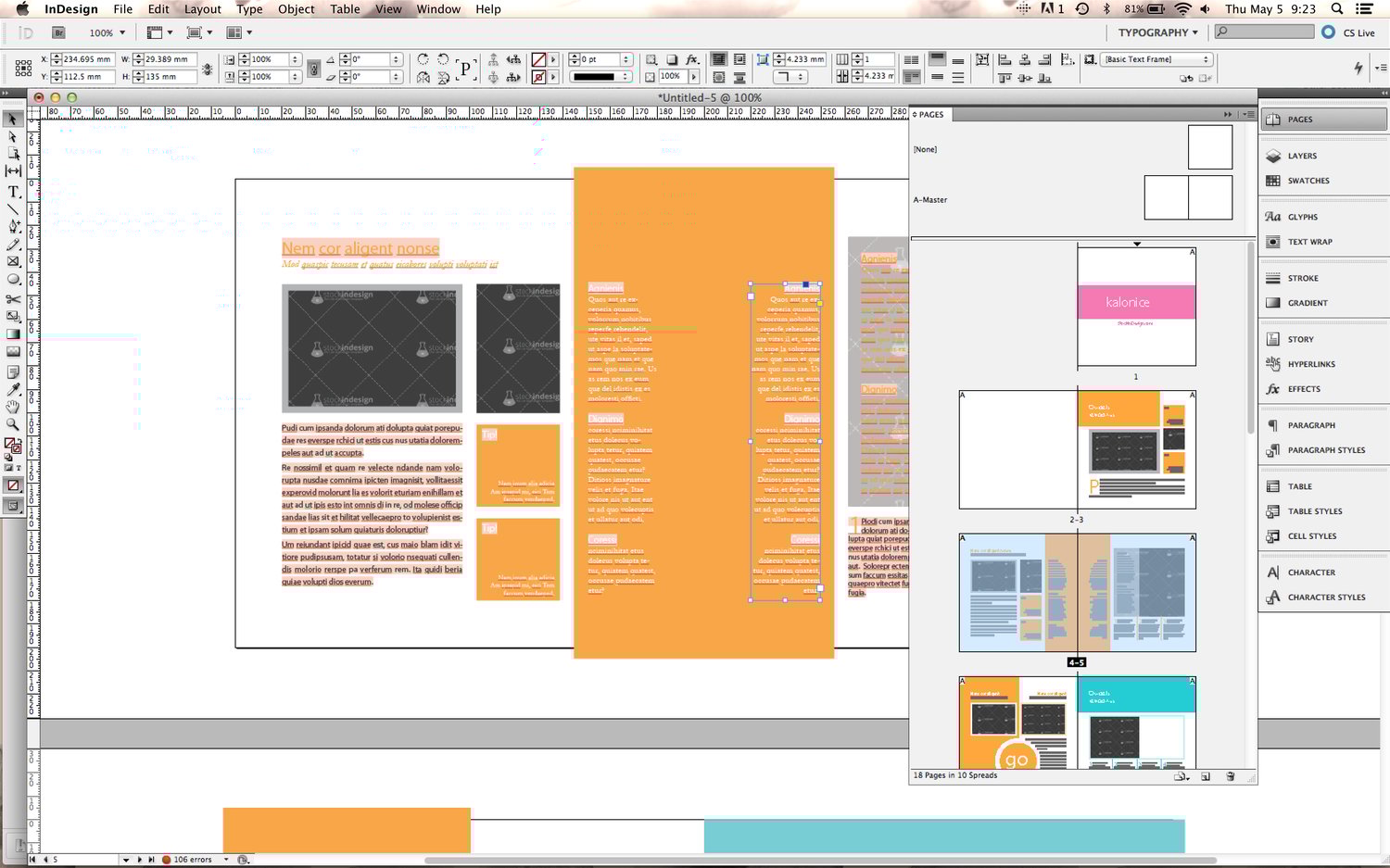Open the Object menu
The width and height of the screenshot is (1390, 868).
click(x=296, y=9)
